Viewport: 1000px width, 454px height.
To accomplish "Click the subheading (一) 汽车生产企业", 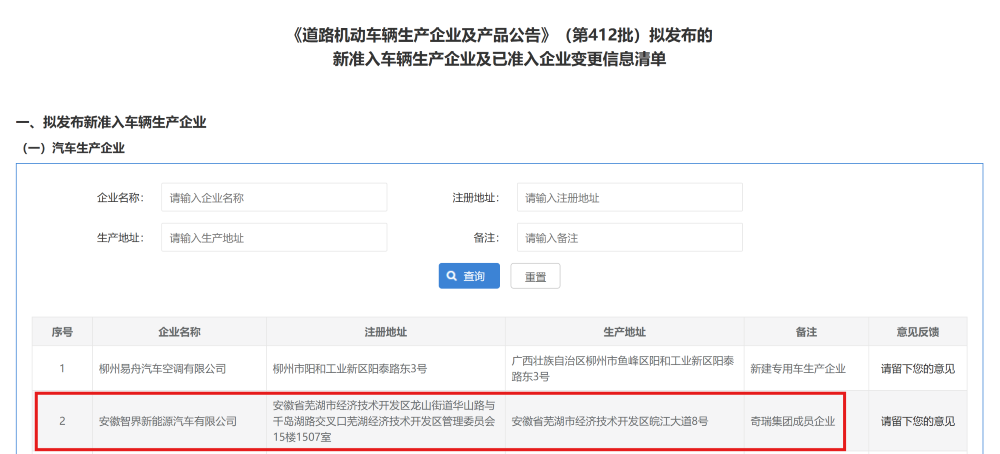I will (x=71, y=149).
